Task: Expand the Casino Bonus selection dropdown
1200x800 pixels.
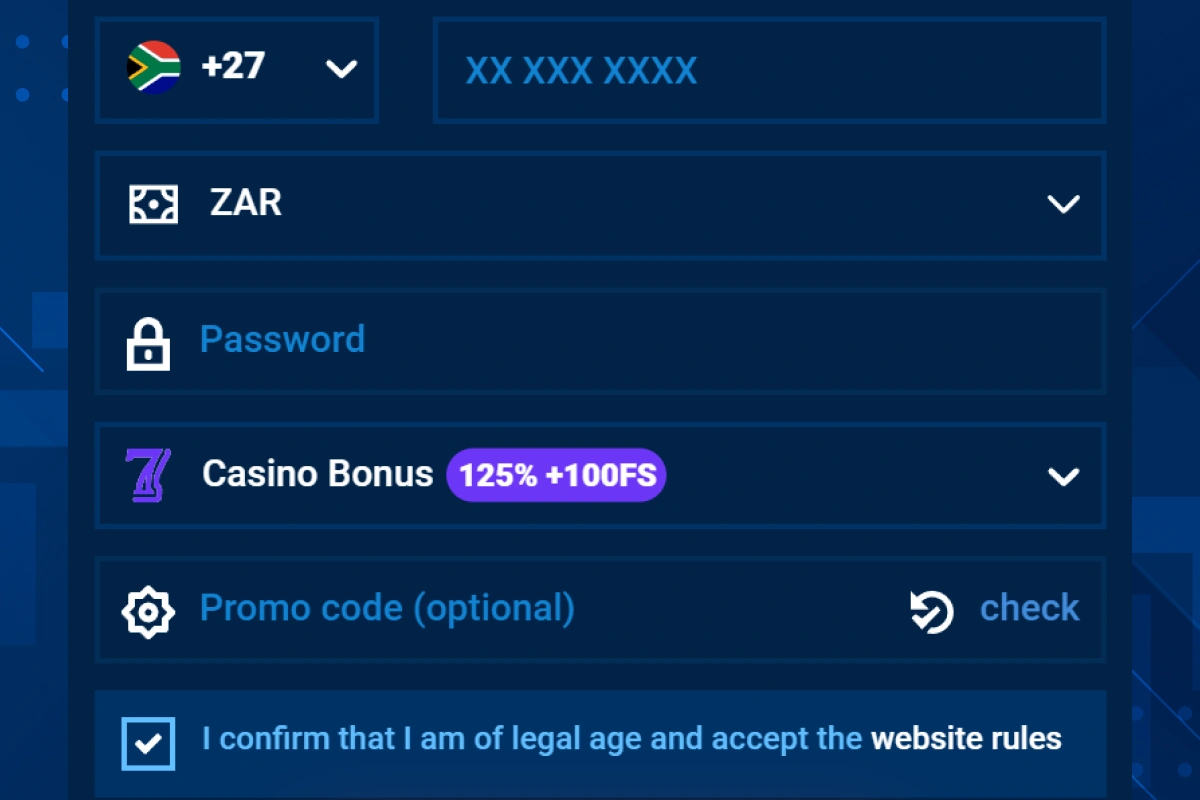Action: tap(1065, 476)
